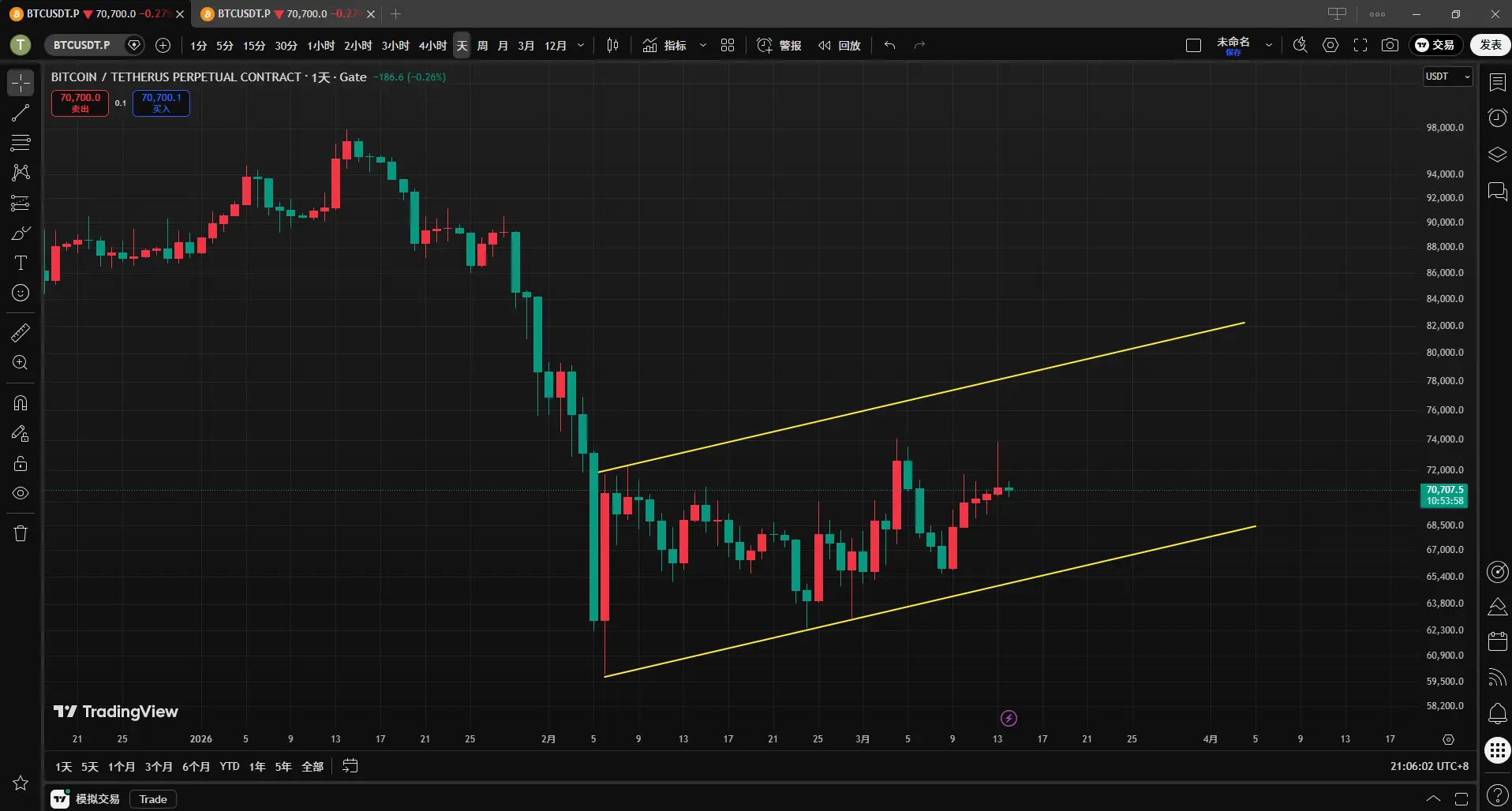Viewport: 1512px width, 811px height.
Task: Create an alert with 警报 button
Action: tap(779, 45)
